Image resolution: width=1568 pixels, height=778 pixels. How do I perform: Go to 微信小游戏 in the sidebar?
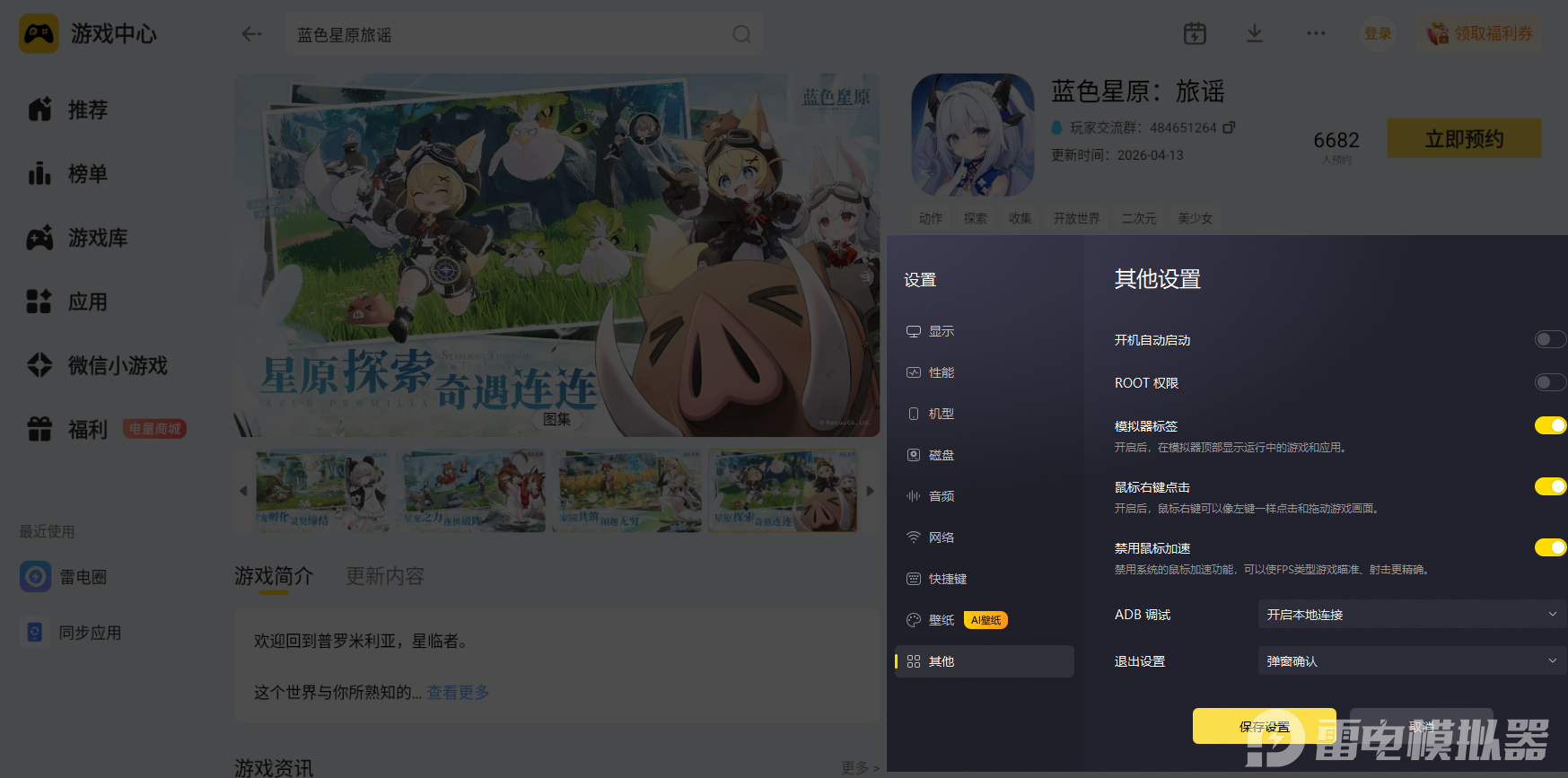pyautogui.click(x=98, y=365)
